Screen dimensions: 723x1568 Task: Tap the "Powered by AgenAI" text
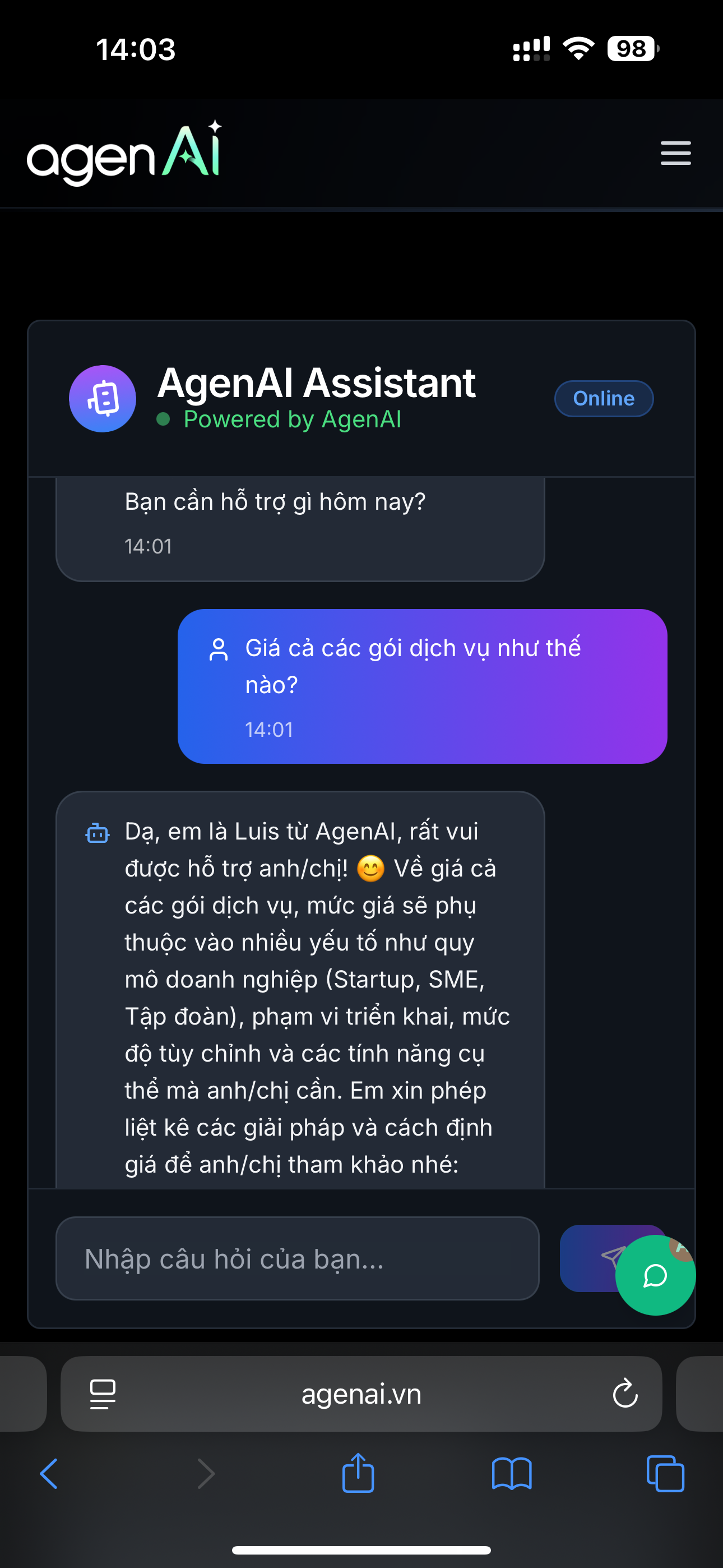292,419
